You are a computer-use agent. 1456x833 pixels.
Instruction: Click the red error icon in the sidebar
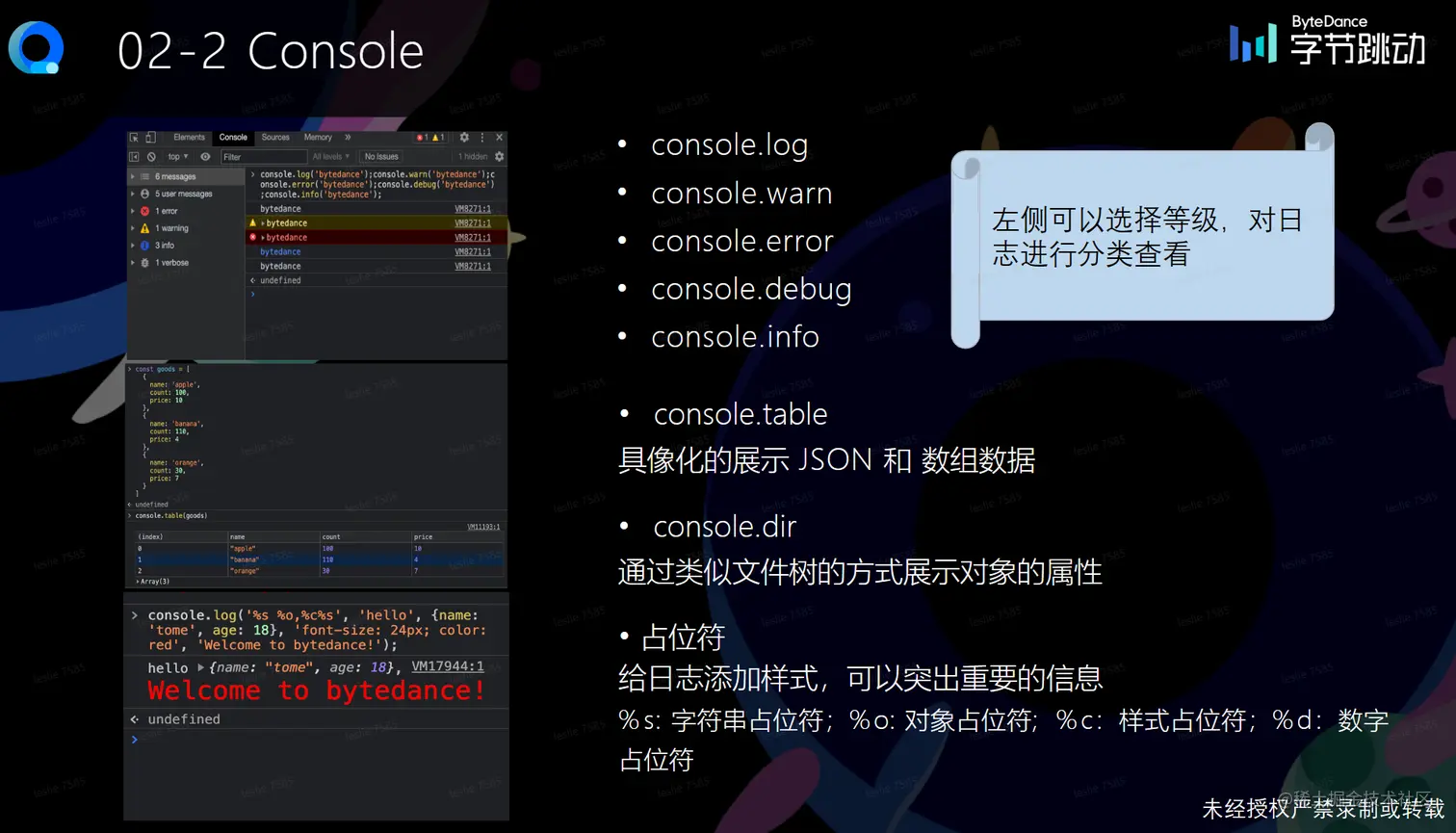pyautogui.click(x=145, y=211)
